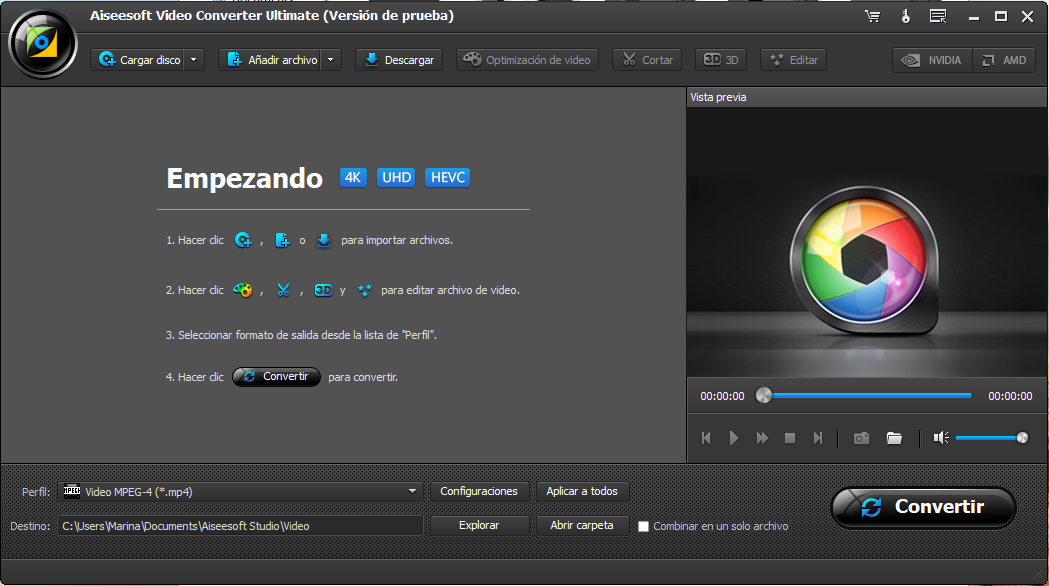Toggle AMD acceleration
This screenshot has height=586, width=1049.
[1004, 60]
